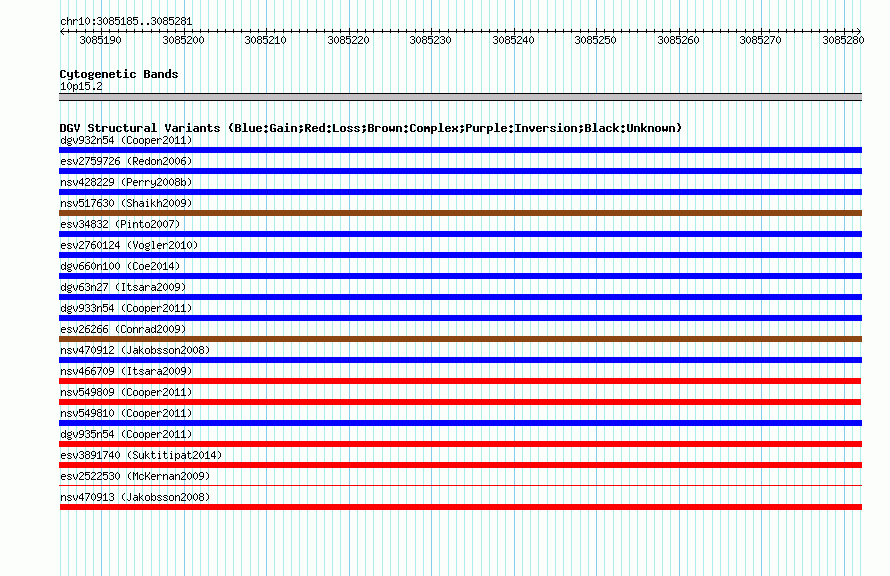Click ruler position 3085200

click(183, 40)
